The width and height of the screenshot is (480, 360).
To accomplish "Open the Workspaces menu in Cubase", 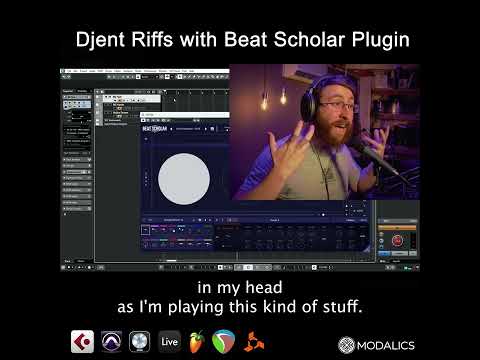I will tap(150, 71).
